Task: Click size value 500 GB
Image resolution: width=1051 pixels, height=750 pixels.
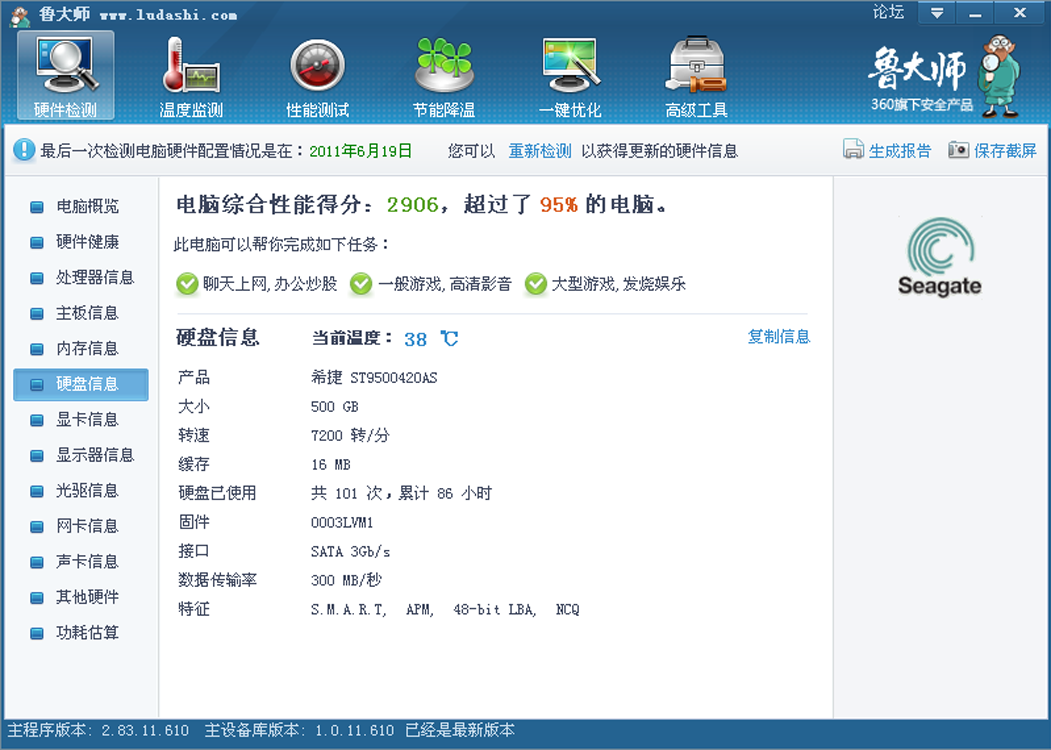Action: tap(334, 407)
